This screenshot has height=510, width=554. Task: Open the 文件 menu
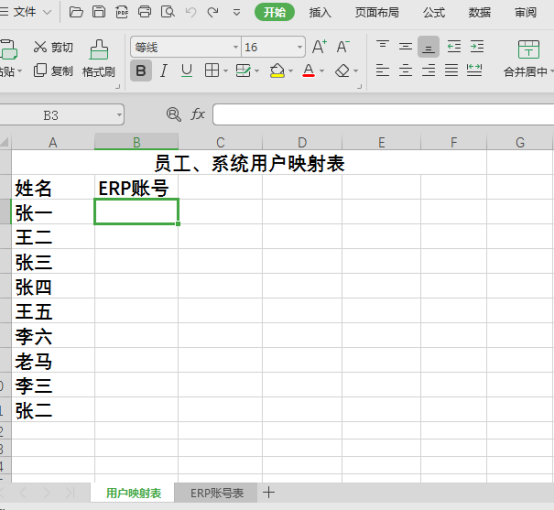tap(26, 12)
